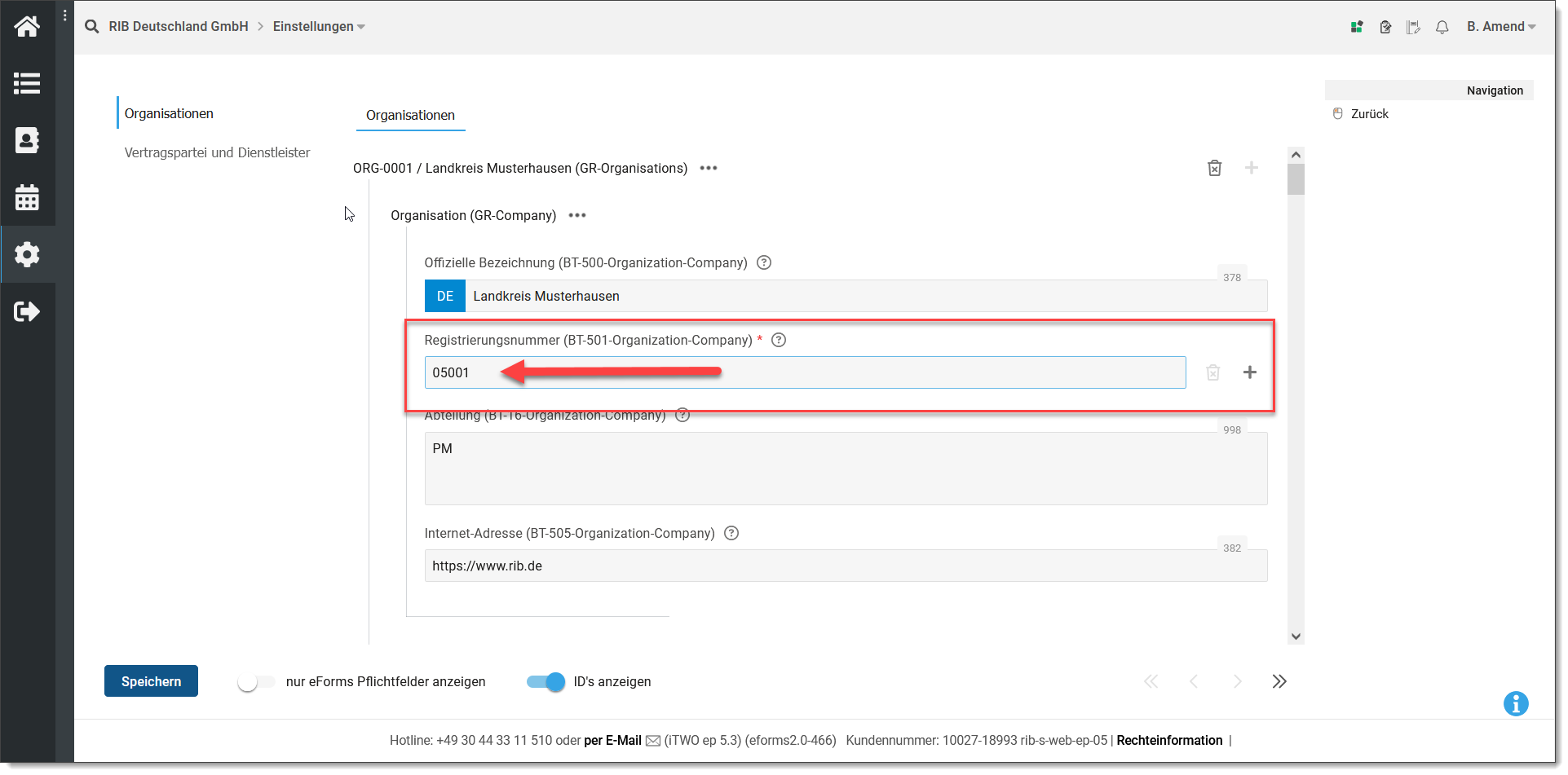This screenshot has height=775, width=1568.
Task: Open three-dot menu for Organisation (GR-Company)
Action: (577, 215)
